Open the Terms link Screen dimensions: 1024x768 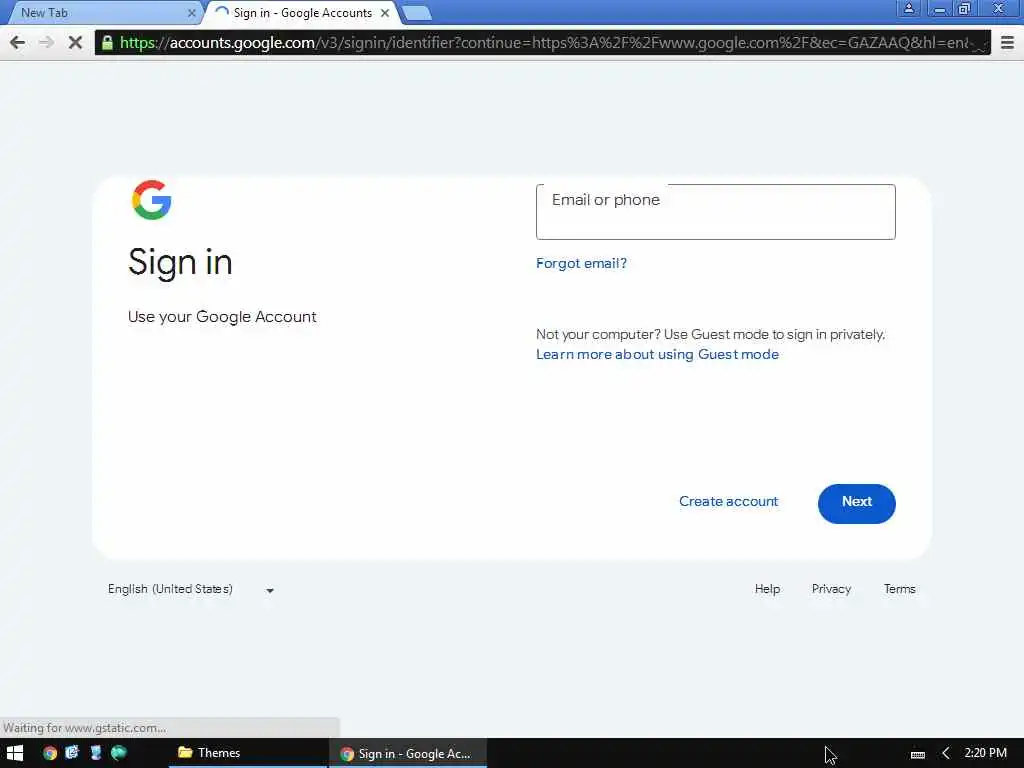pos(899,589)
